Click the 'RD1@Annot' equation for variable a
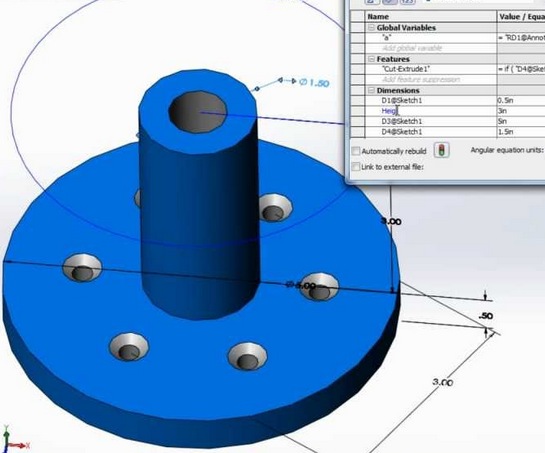This screenshot has width=545, height=453. click(521, 38)
